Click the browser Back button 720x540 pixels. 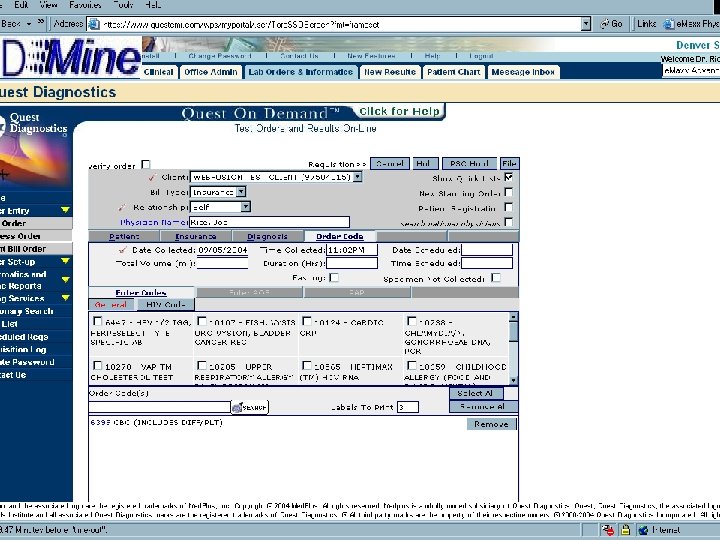click(x=10, y=23)
